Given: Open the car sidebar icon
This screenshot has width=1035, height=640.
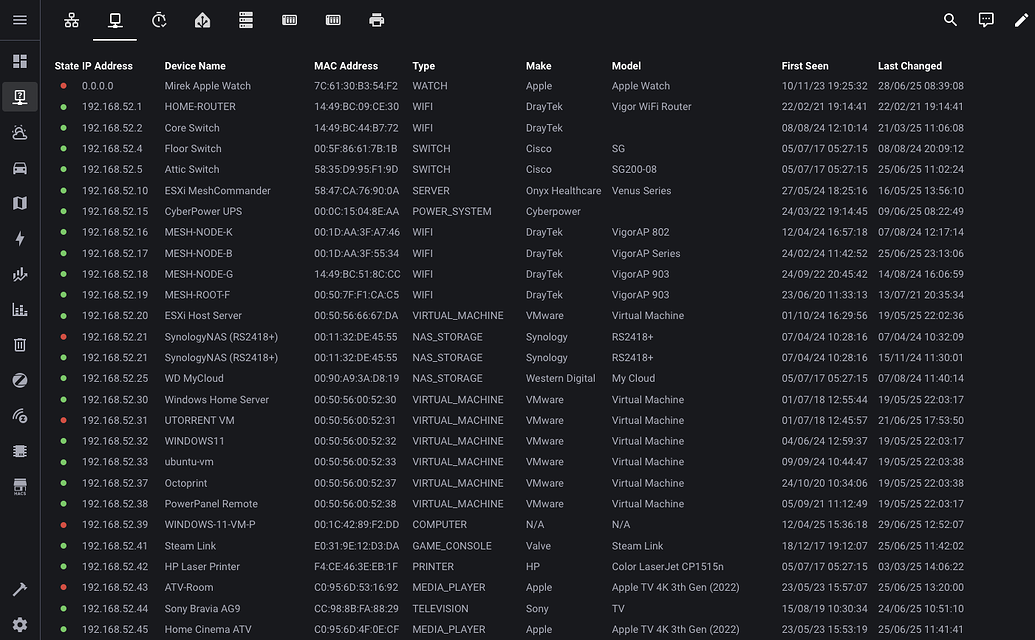Looking at the screenshot, I should tap(20, 168).
